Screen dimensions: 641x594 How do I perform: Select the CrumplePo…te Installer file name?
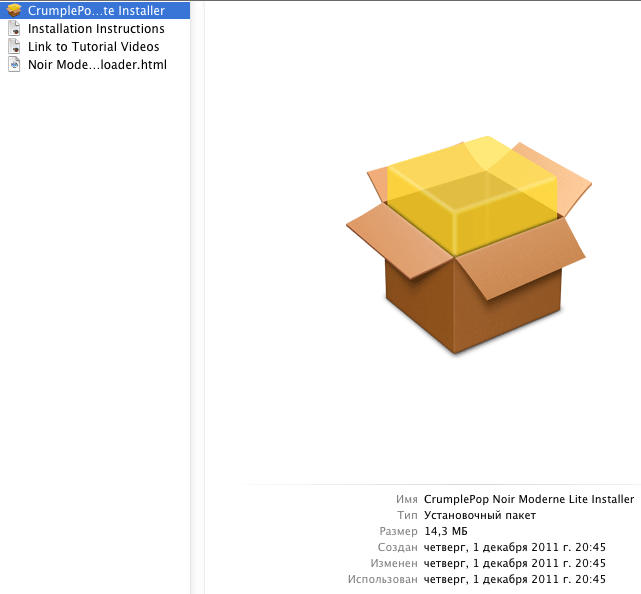coord(96,11)
